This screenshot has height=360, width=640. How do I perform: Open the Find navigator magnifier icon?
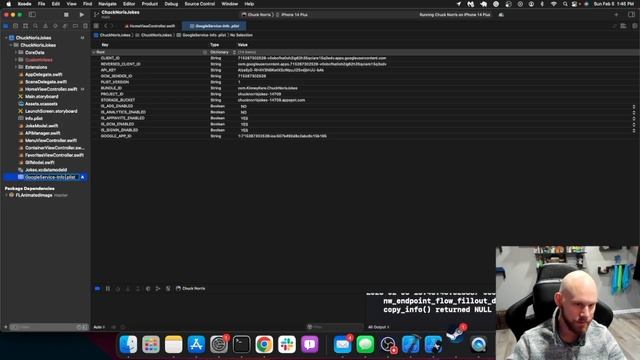click(x=36, y=26)
